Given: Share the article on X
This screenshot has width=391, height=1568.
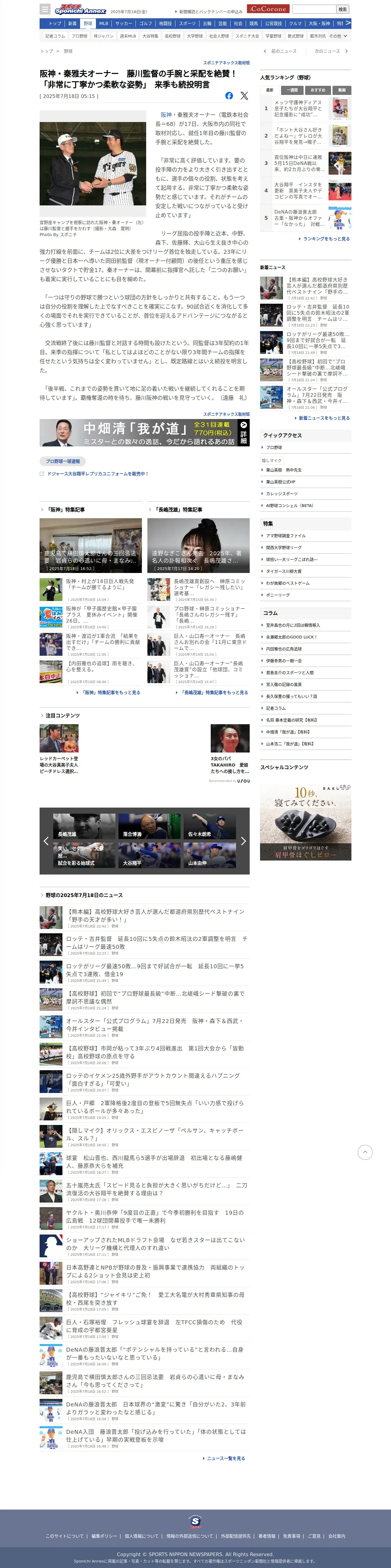Looking at the screenshot, I should [x=244, y=96].
